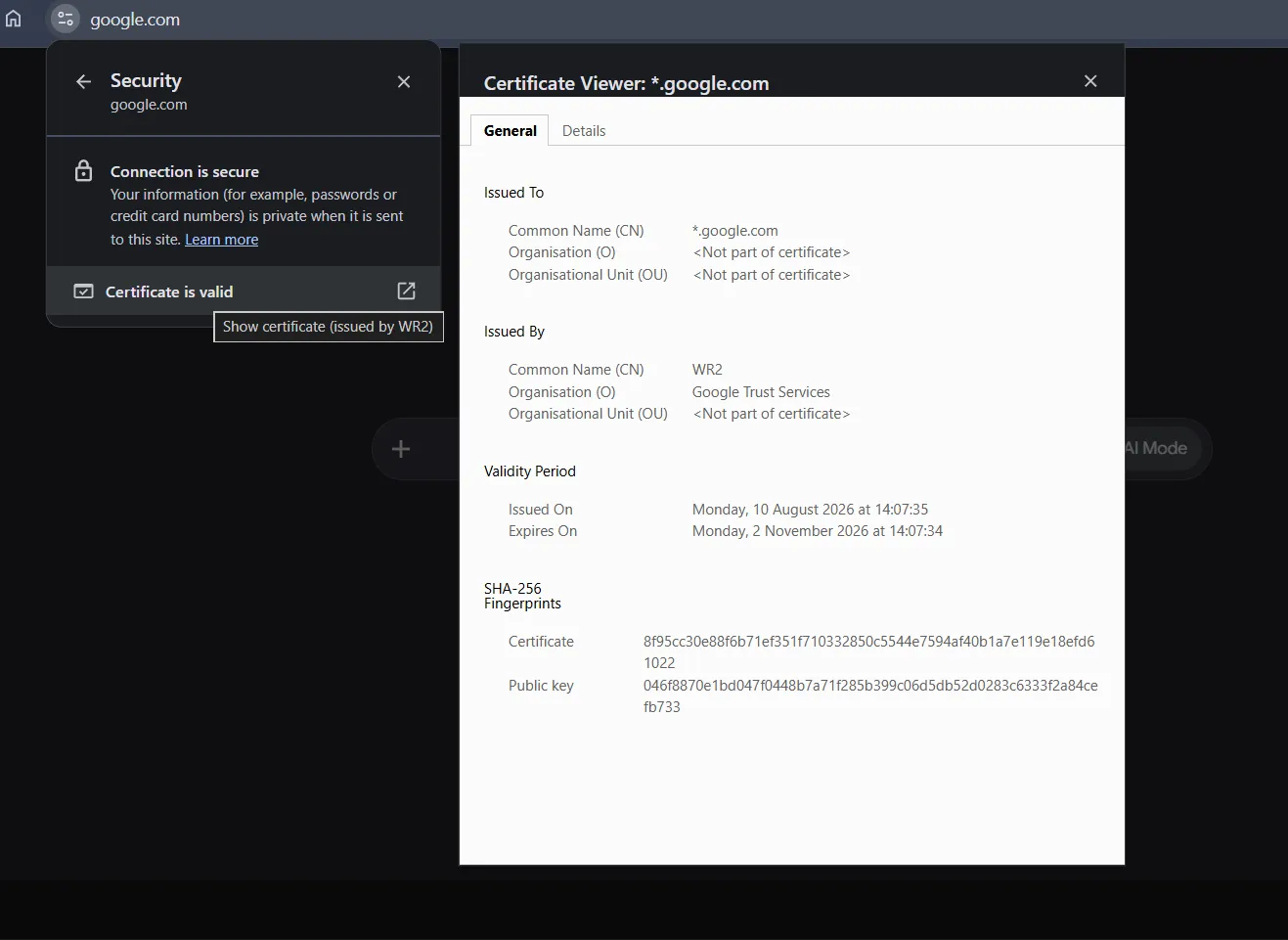
Task: Follow the Learn more link
Action: [221, 240]
